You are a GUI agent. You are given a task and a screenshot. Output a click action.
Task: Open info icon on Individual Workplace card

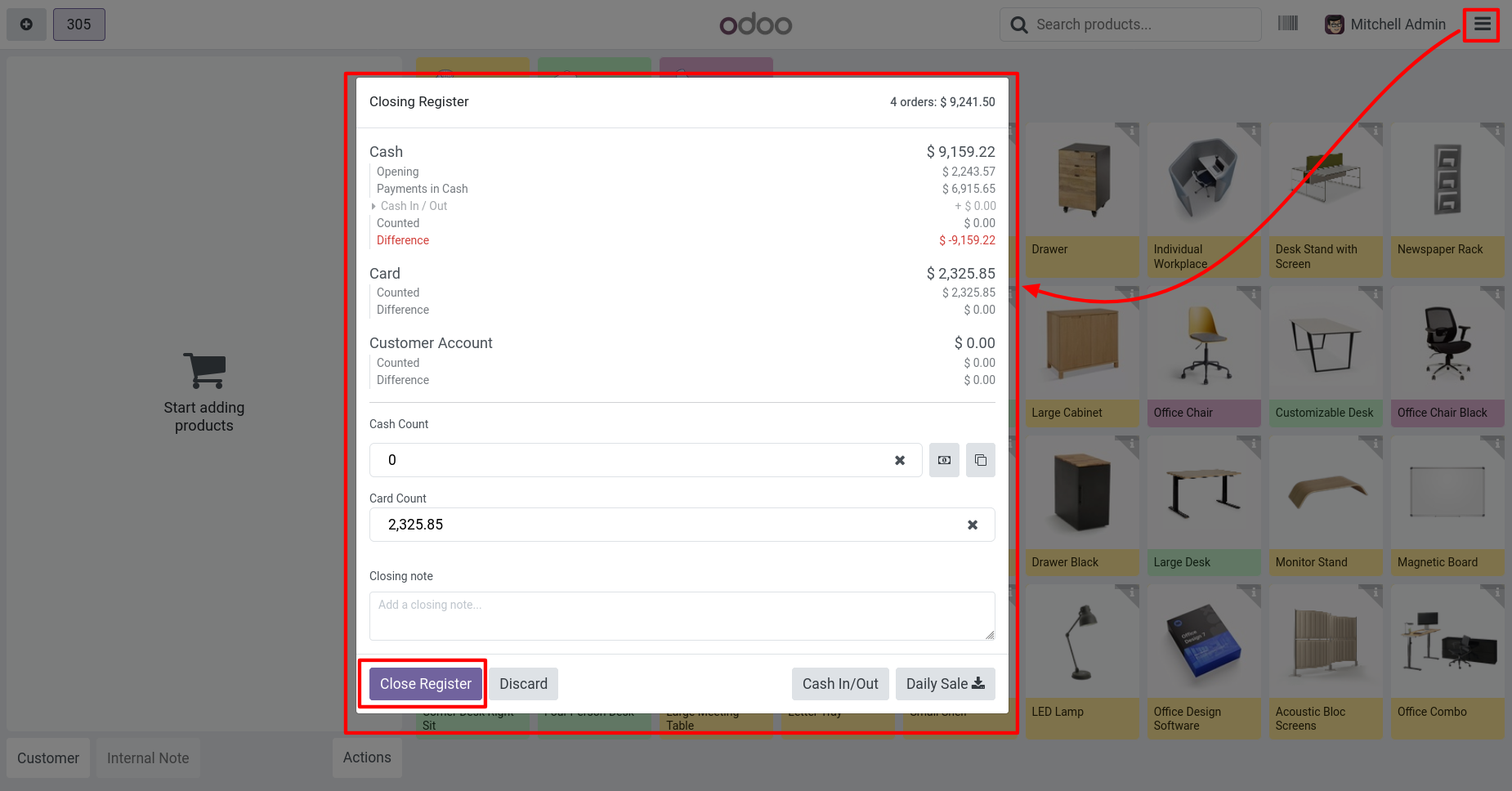pyautogui.click(x=1253, y=131)
